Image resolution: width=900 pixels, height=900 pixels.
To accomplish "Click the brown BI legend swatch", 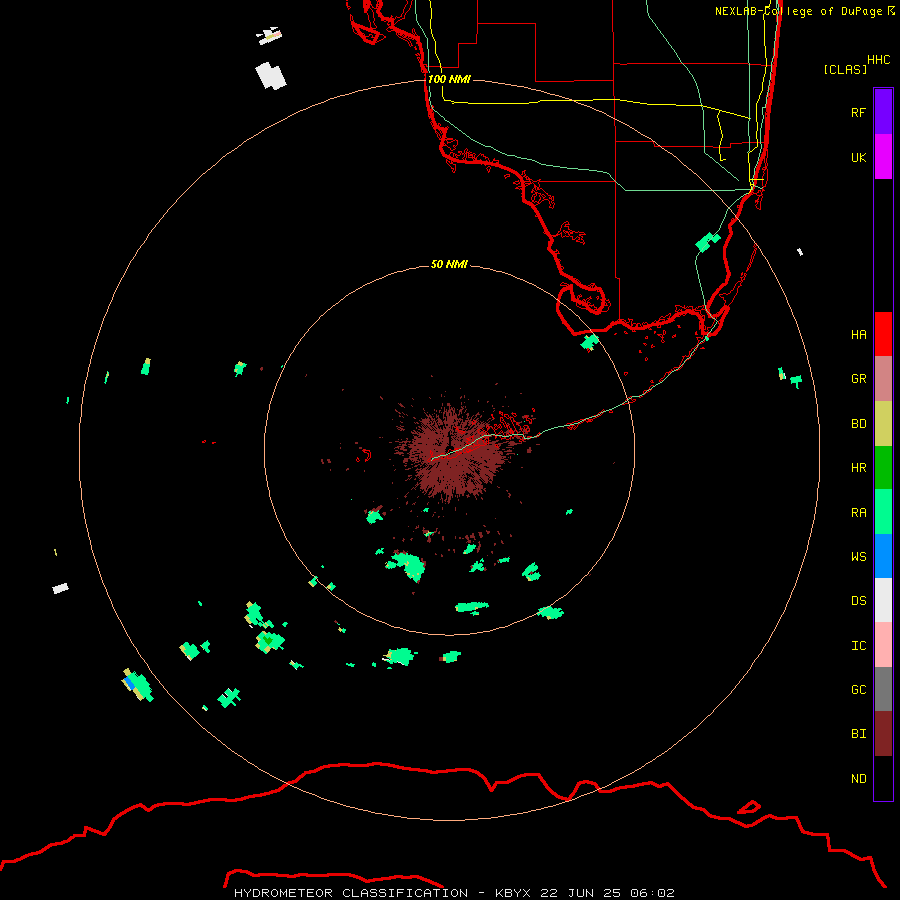I will coord(883,734).
